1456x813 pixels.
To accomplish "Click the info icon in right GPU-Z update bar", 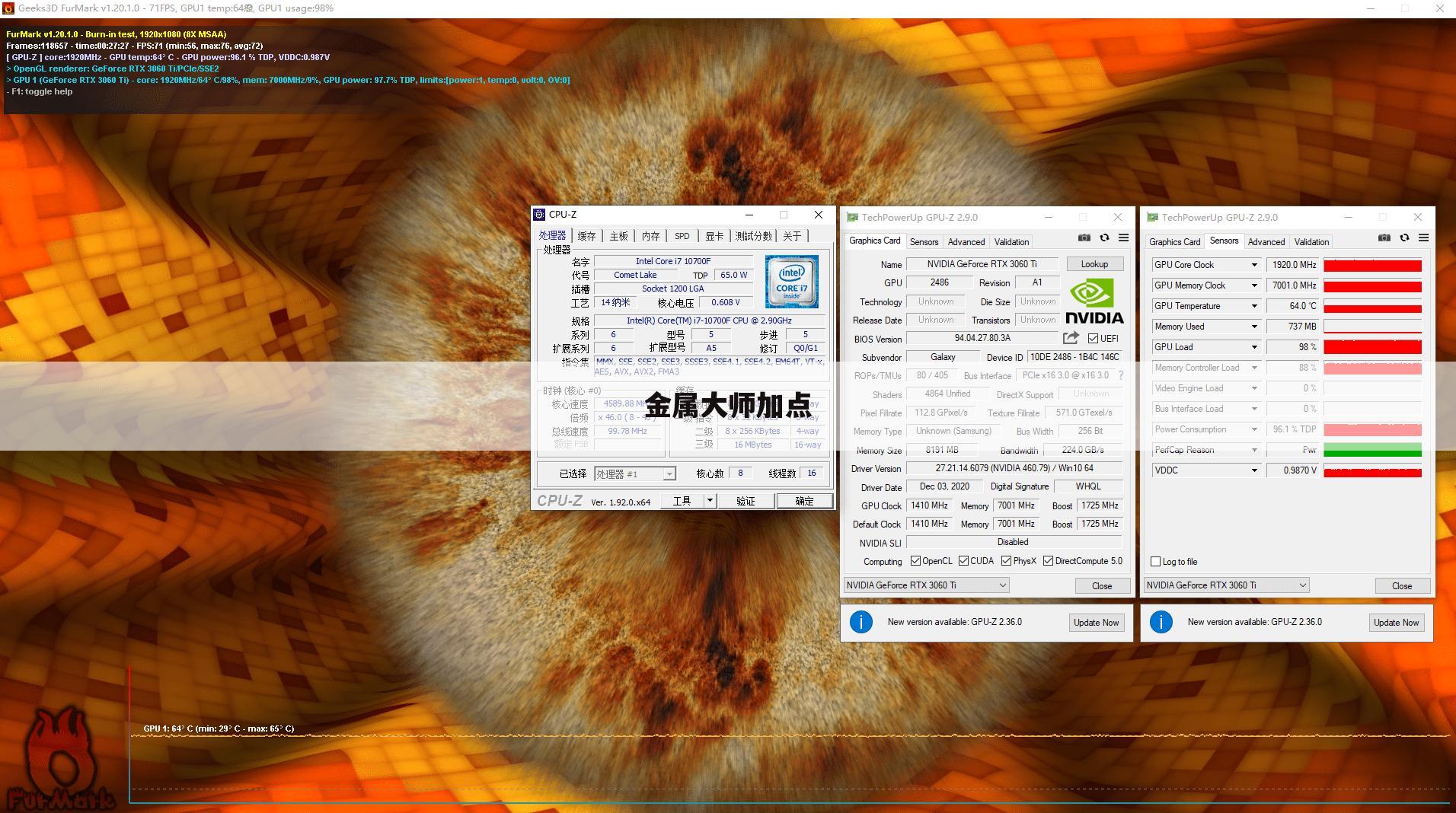I will pos(1161,622).
